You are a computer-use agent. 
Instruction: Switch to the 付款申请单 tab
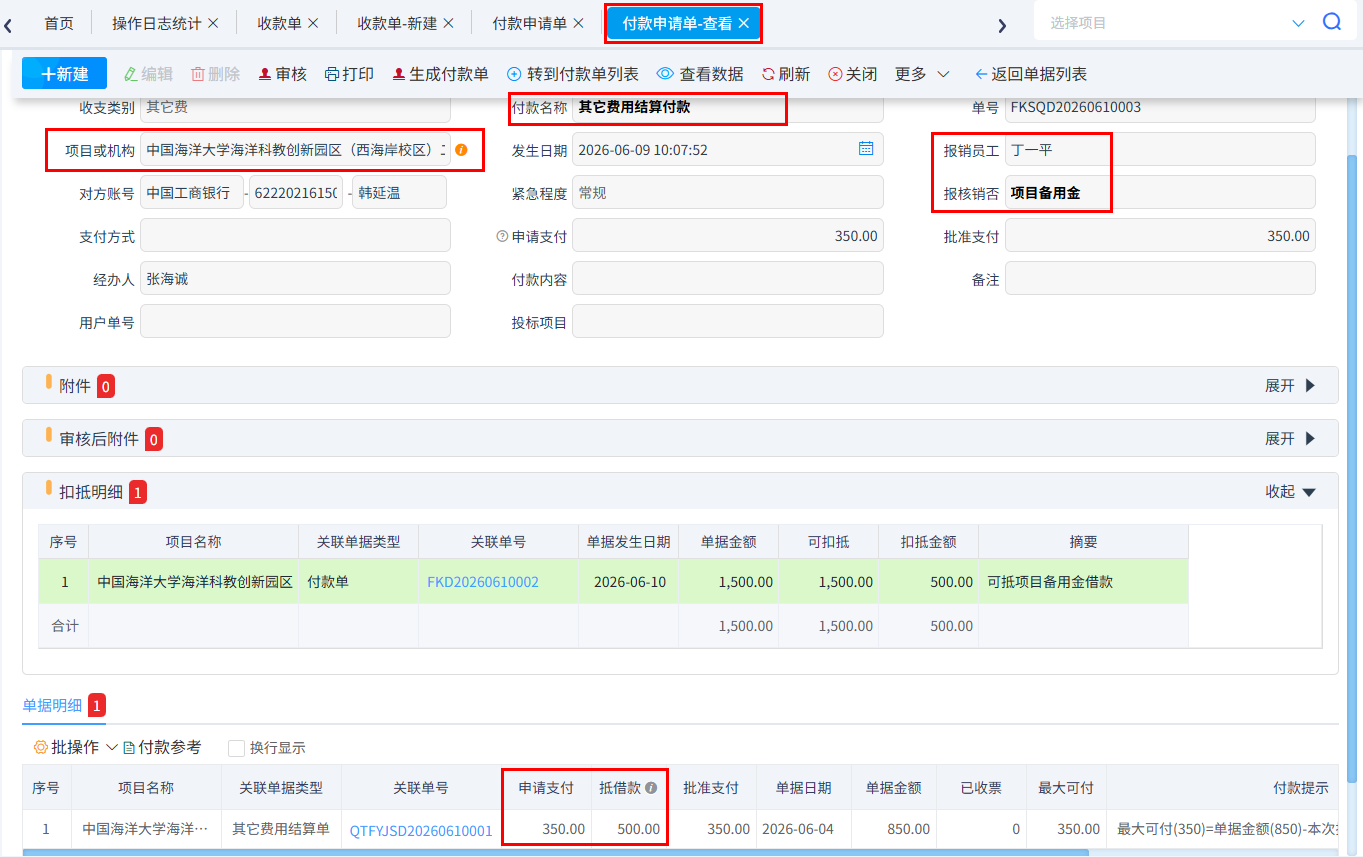click(529, 23)
